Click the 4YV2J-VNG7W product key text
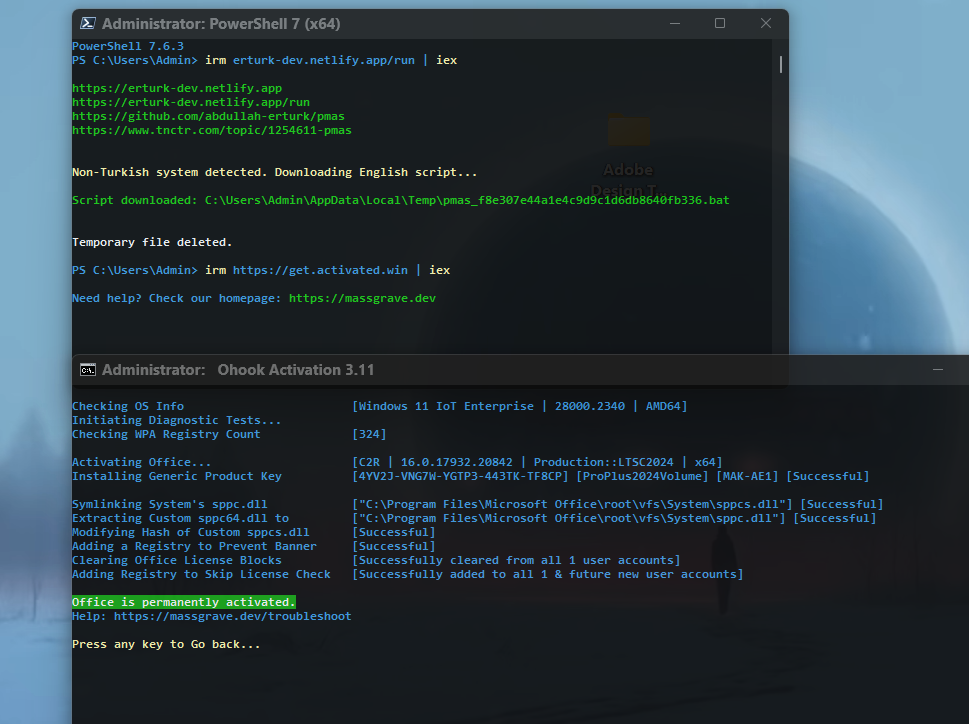The width and height of the screenshot is (969, 724). [460, 476]
